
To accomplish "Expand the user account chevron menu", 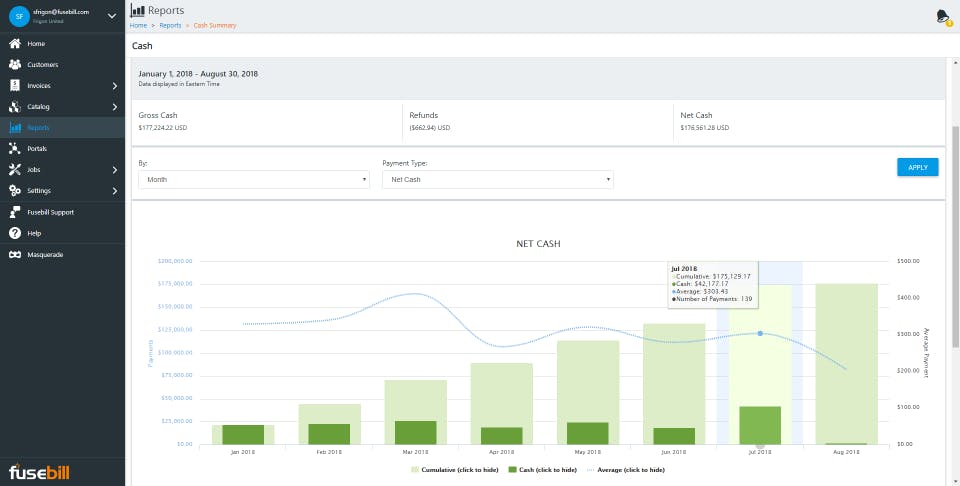I will click(x=112, y=17).
